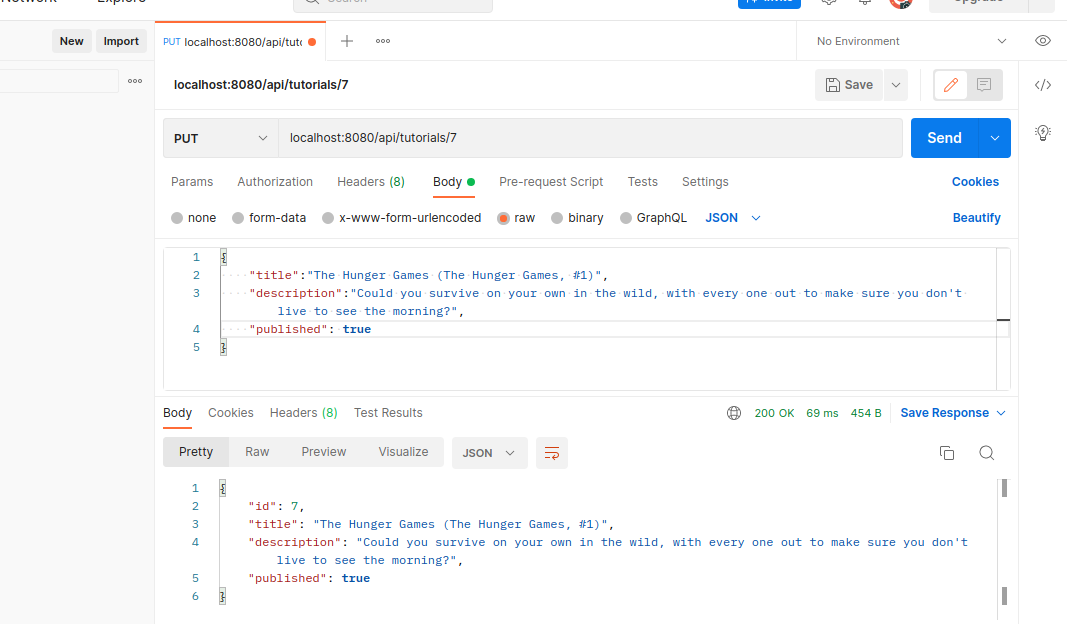Click the response body vertical scrollbar
The width and height of the screenshot is (1067, 624).
[1004, 542]
